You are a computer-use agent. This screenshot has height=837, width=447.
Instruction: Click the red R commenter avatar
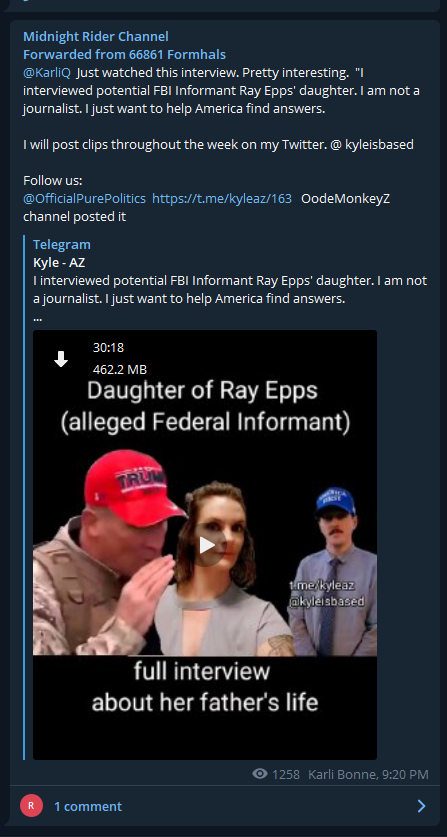31,806
